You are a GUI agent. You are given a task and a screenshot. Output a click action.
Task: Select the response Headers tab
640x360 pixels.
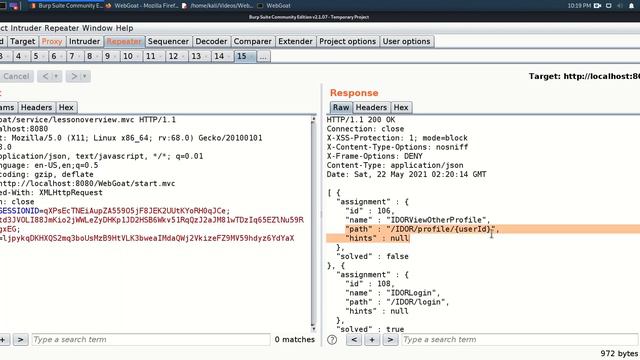371,107
